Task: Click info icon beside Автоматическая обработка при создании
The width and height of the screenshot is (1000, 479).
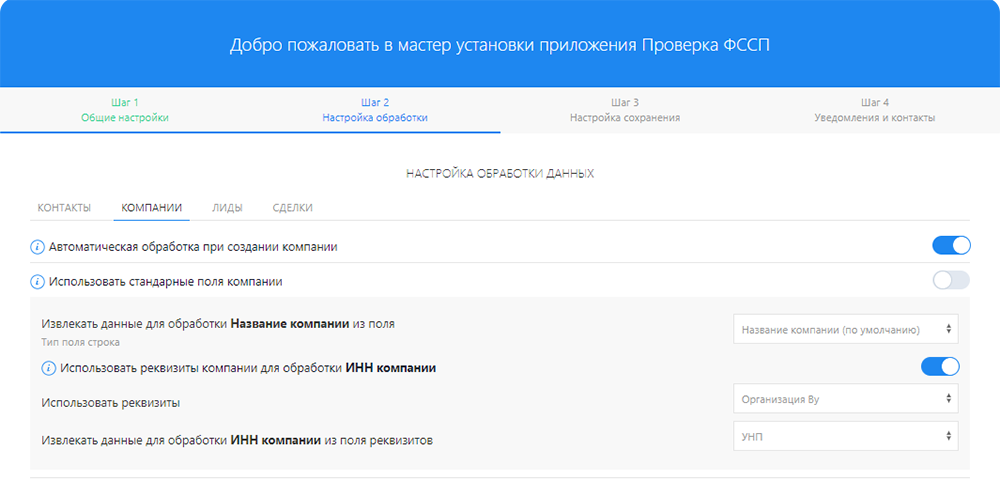Action: click(38, 246)
